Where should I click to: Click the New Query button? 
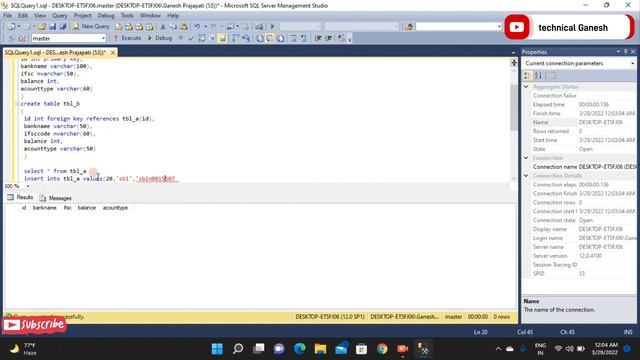point(91,27)
